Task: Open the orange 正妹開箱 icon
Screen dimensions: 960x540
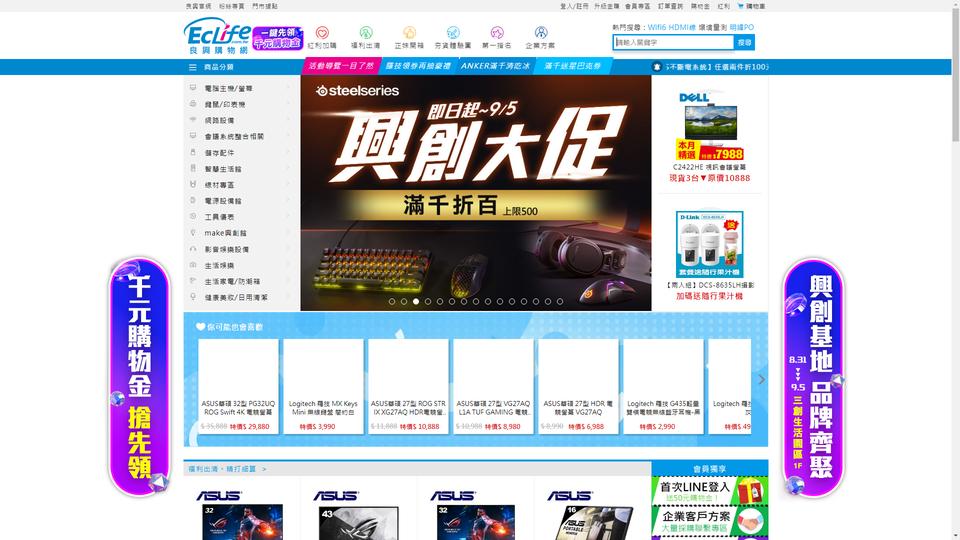Action: coord(409,32)
